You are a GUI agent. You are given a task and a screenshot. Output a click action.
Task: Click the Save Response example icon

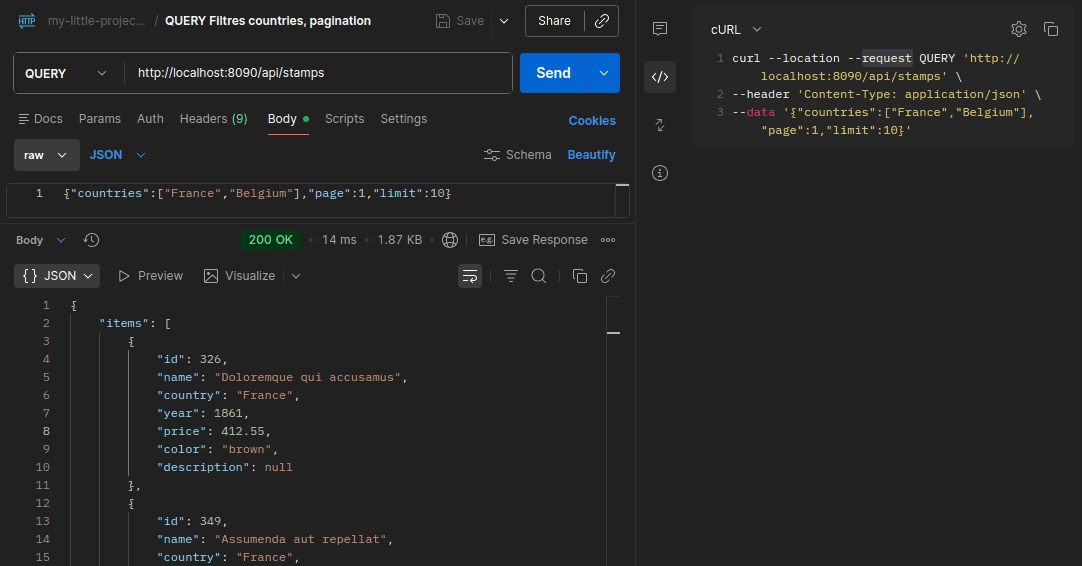pyautogui.click(x=487, y=240)
